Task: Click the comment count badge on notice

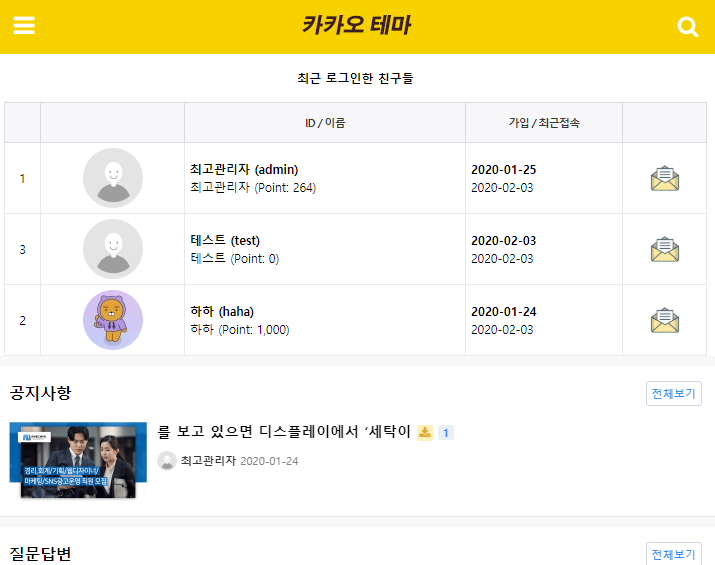Action: [x=446, y=432]
